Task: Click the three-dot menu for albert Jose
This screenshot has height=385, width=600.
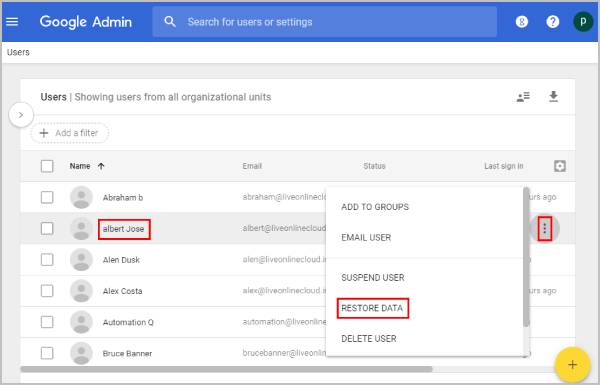Action: (x=544, y=229)
